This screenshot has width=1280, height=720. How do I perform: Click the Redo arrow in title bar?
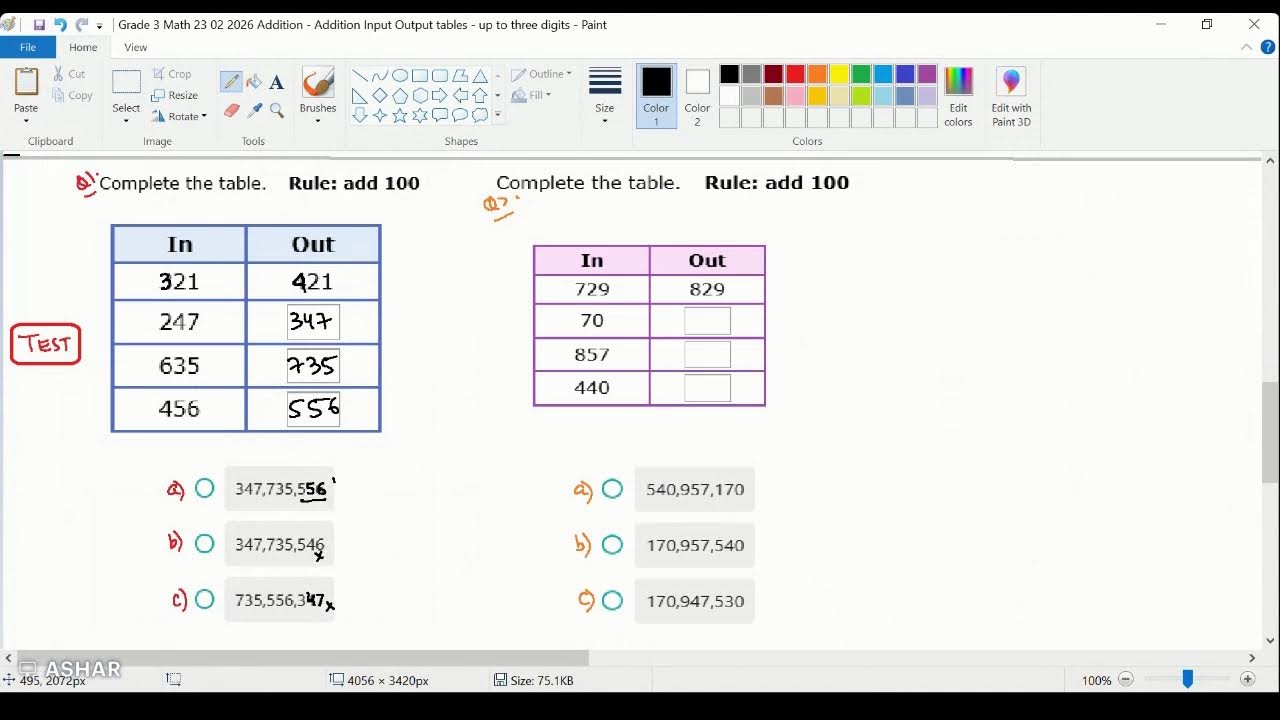[x=81, y=25]
